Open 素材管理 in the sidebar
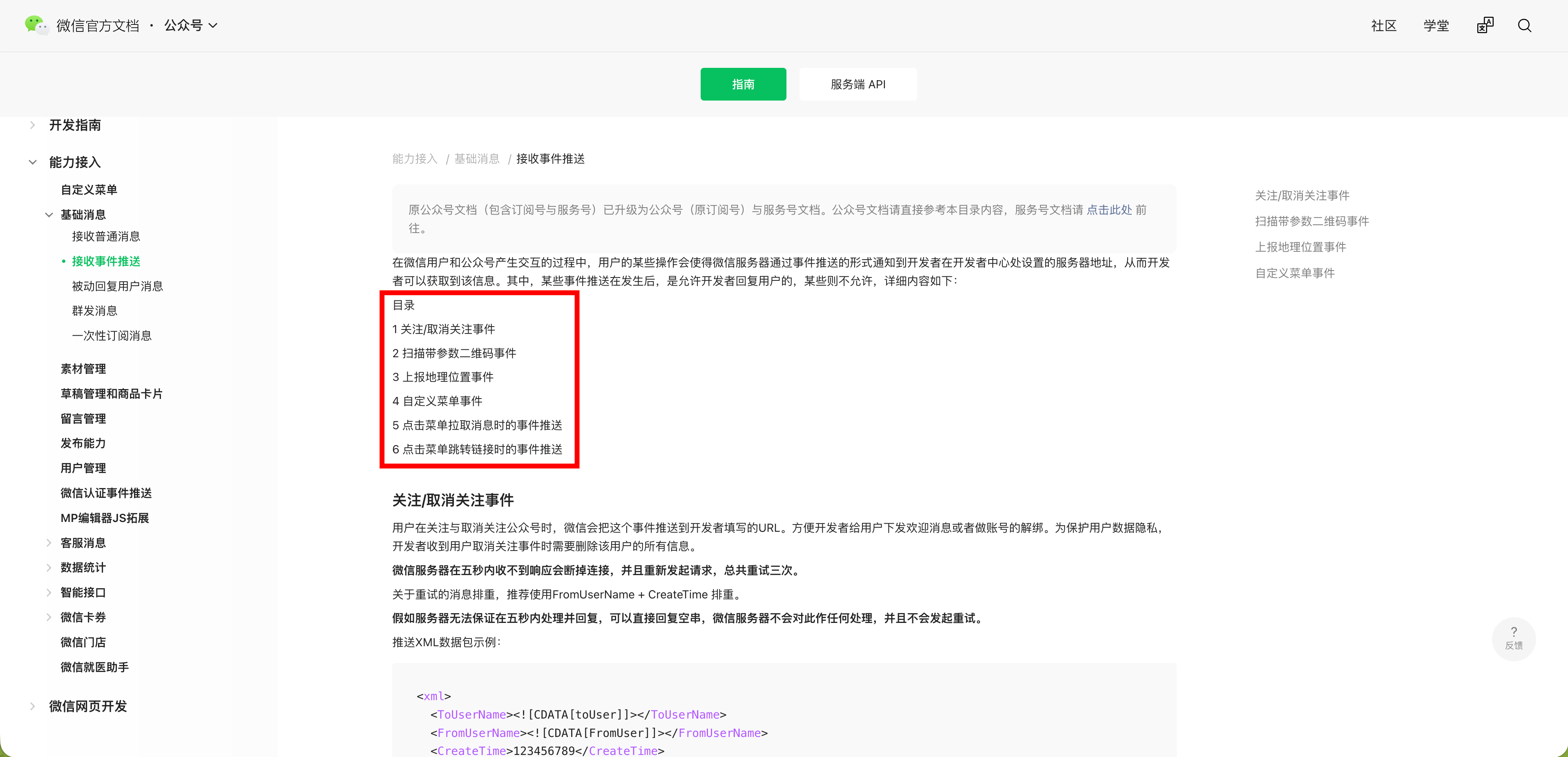The width and height of the screenshot is (1568, 757). tap(83, 368)
